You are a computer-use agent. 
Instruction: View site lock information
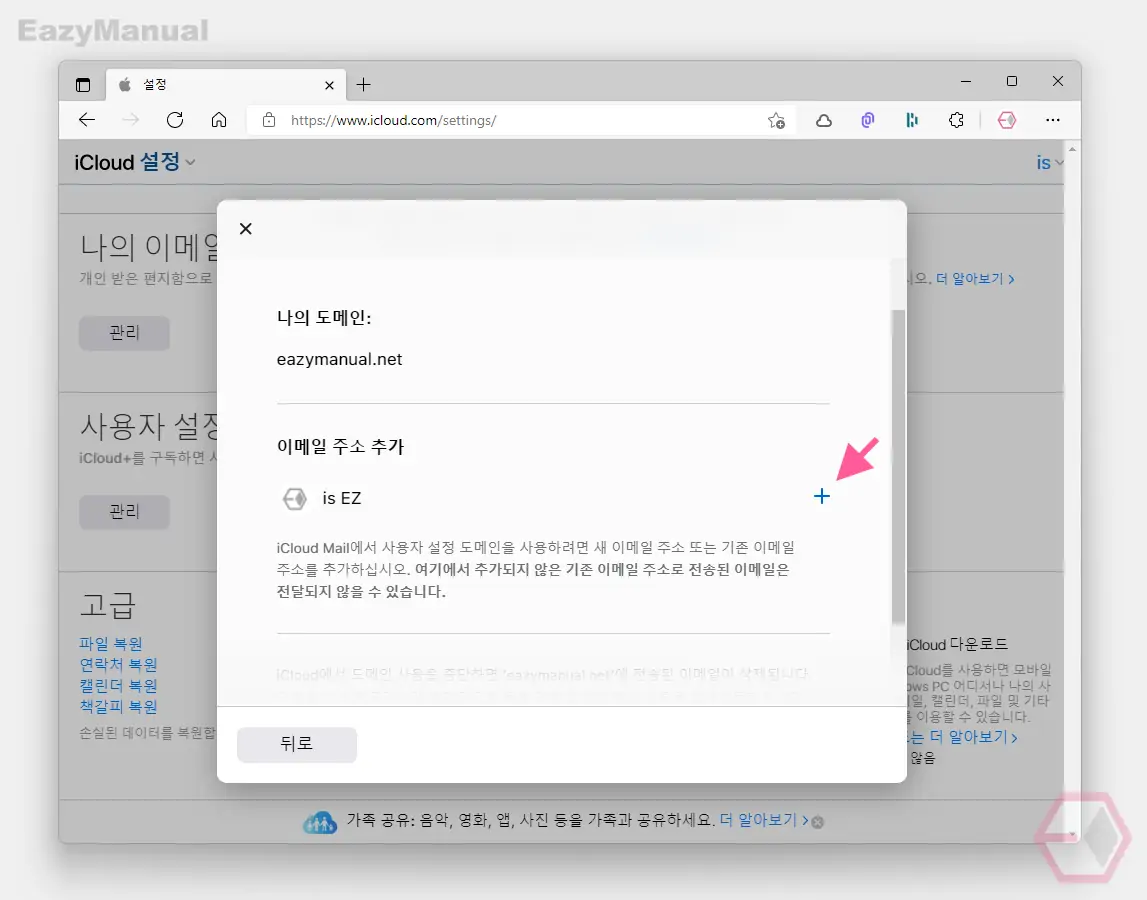[268, 120]
